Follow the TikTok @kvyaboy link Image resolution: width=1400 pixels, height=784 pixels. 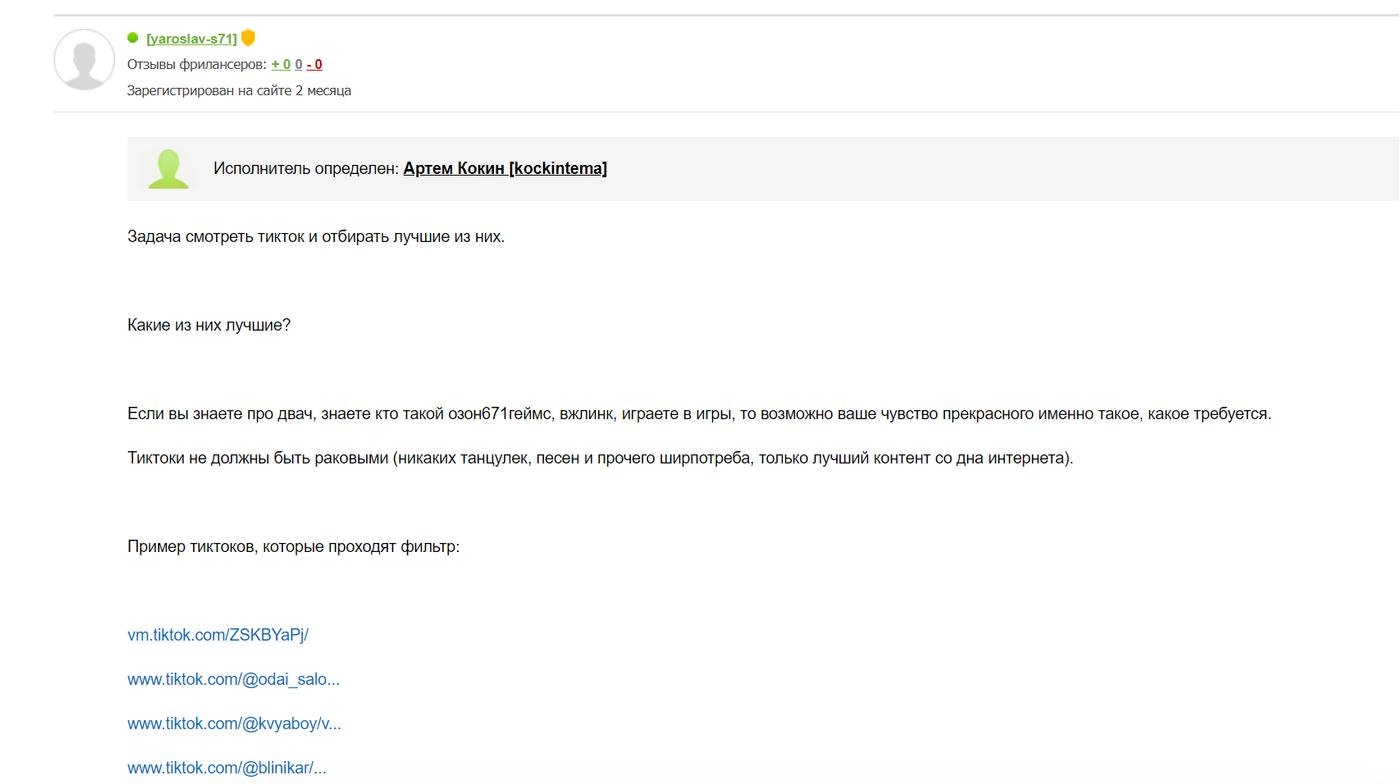234,723
